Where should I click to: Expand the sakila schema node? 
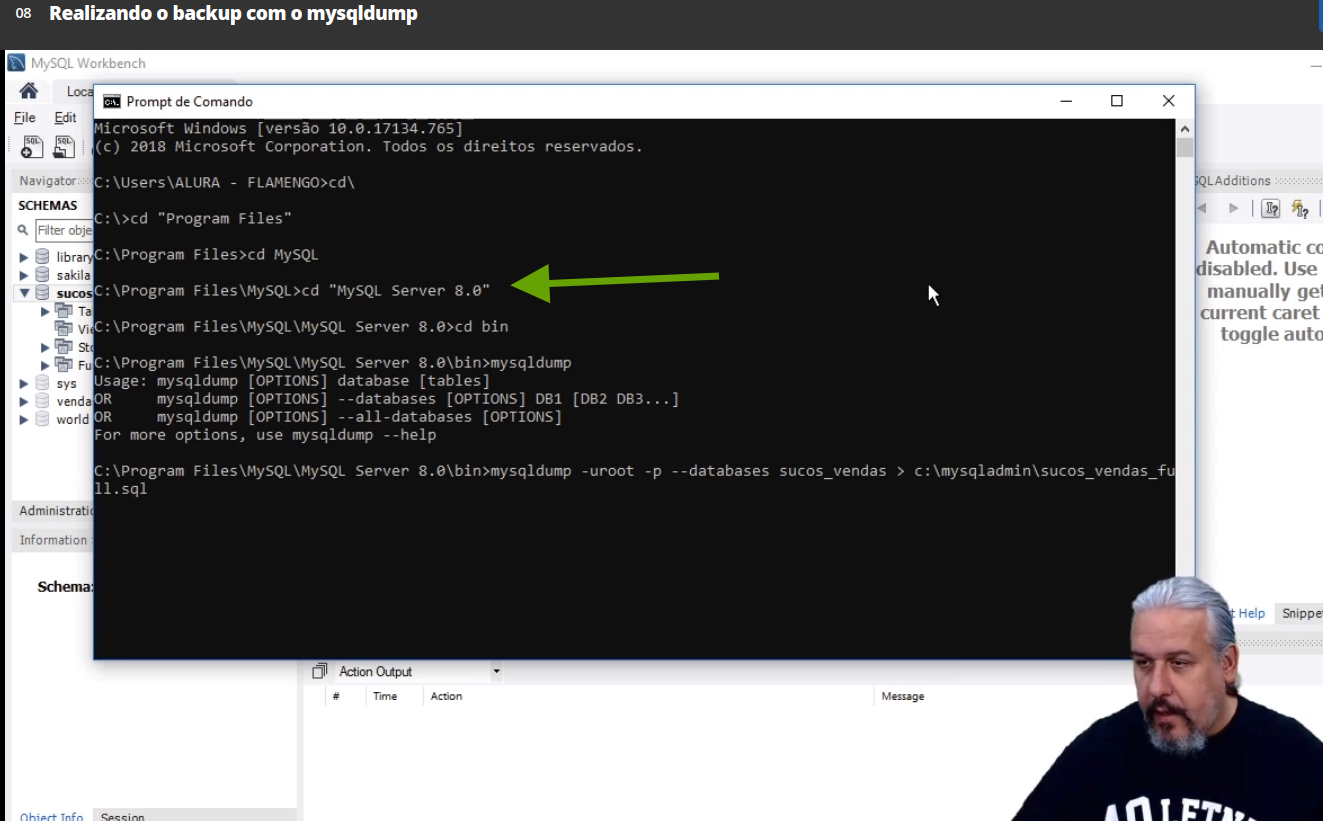24,275
